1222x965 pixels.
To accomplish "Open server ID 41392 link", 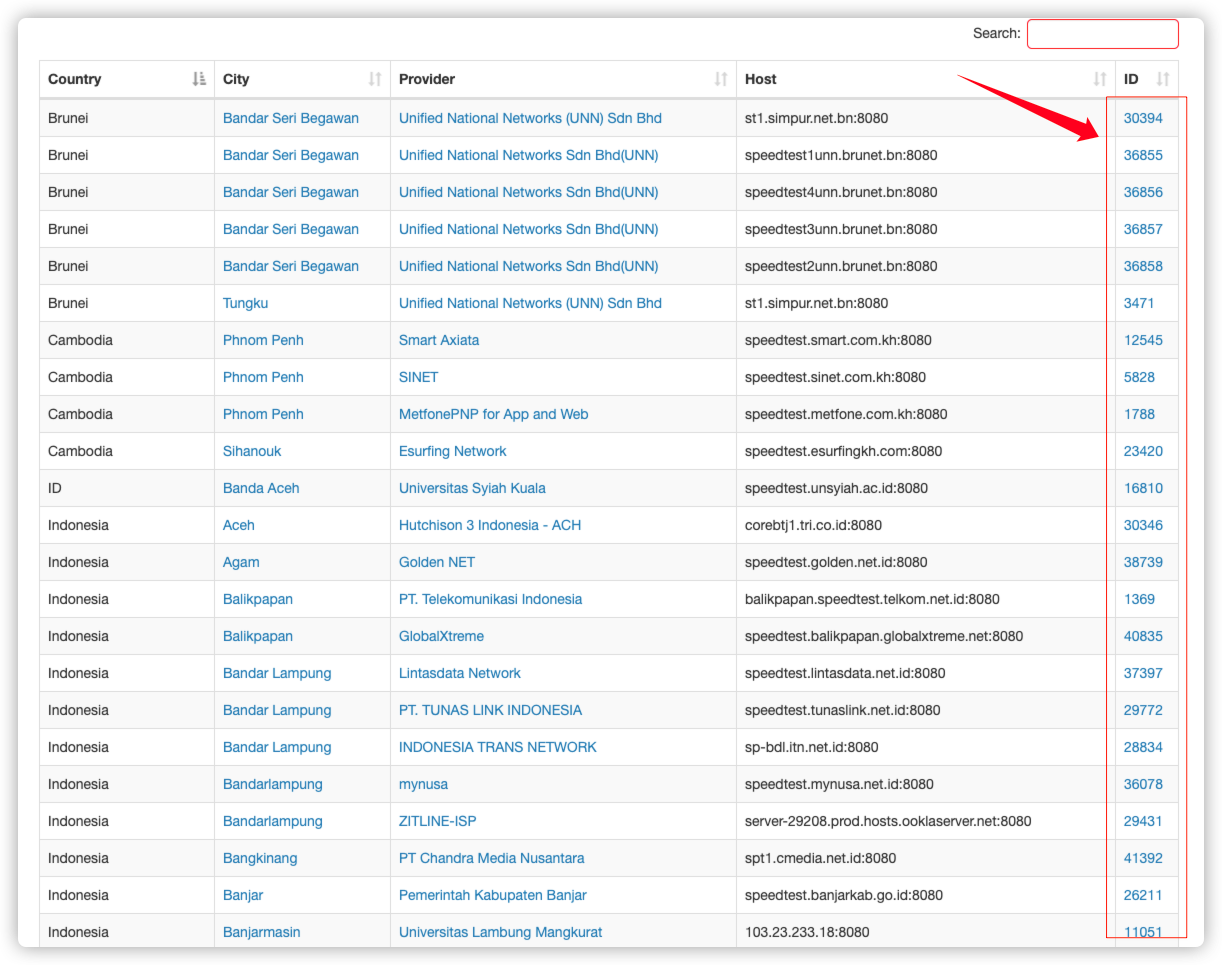I will (1143, 858).
